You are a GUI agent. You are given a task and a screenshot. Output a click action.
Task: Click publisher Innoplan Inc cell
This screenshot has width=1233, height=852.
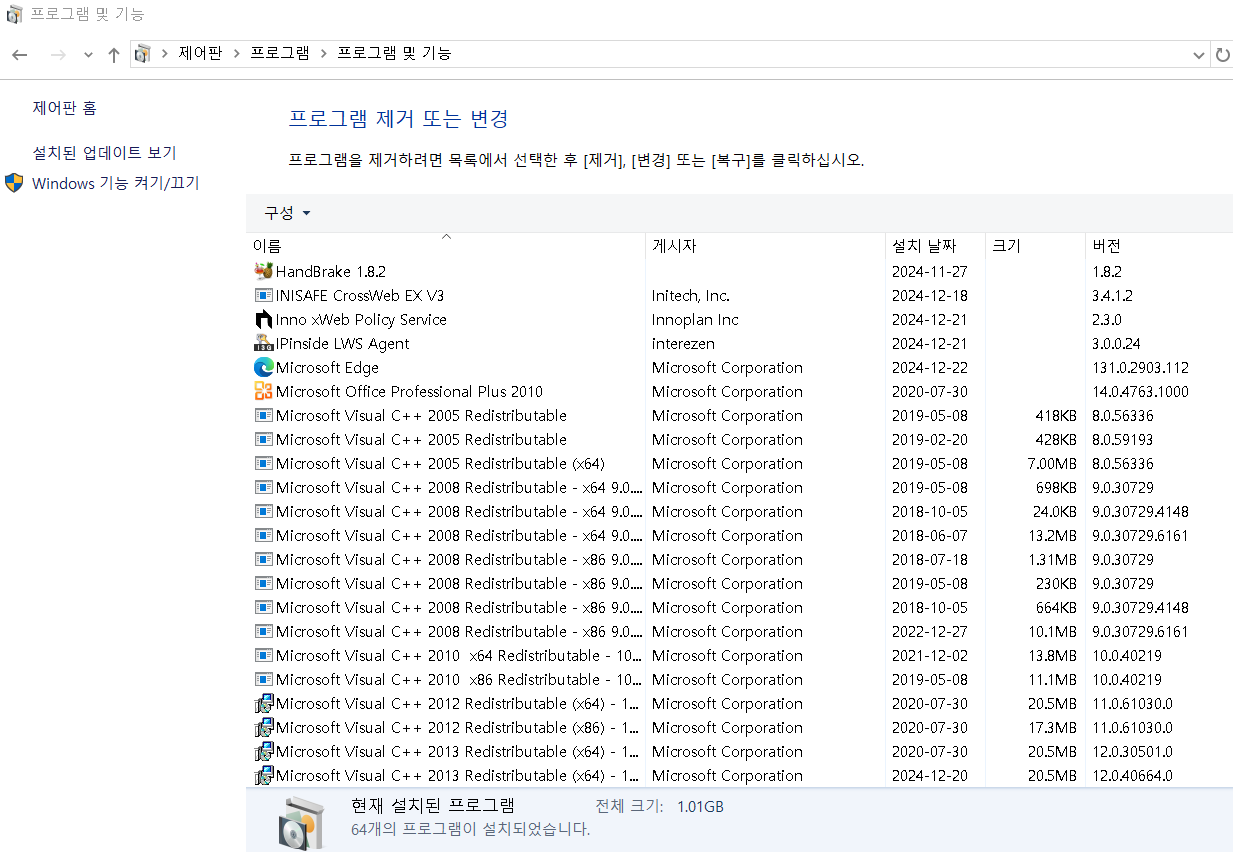[x=695, y=320]
